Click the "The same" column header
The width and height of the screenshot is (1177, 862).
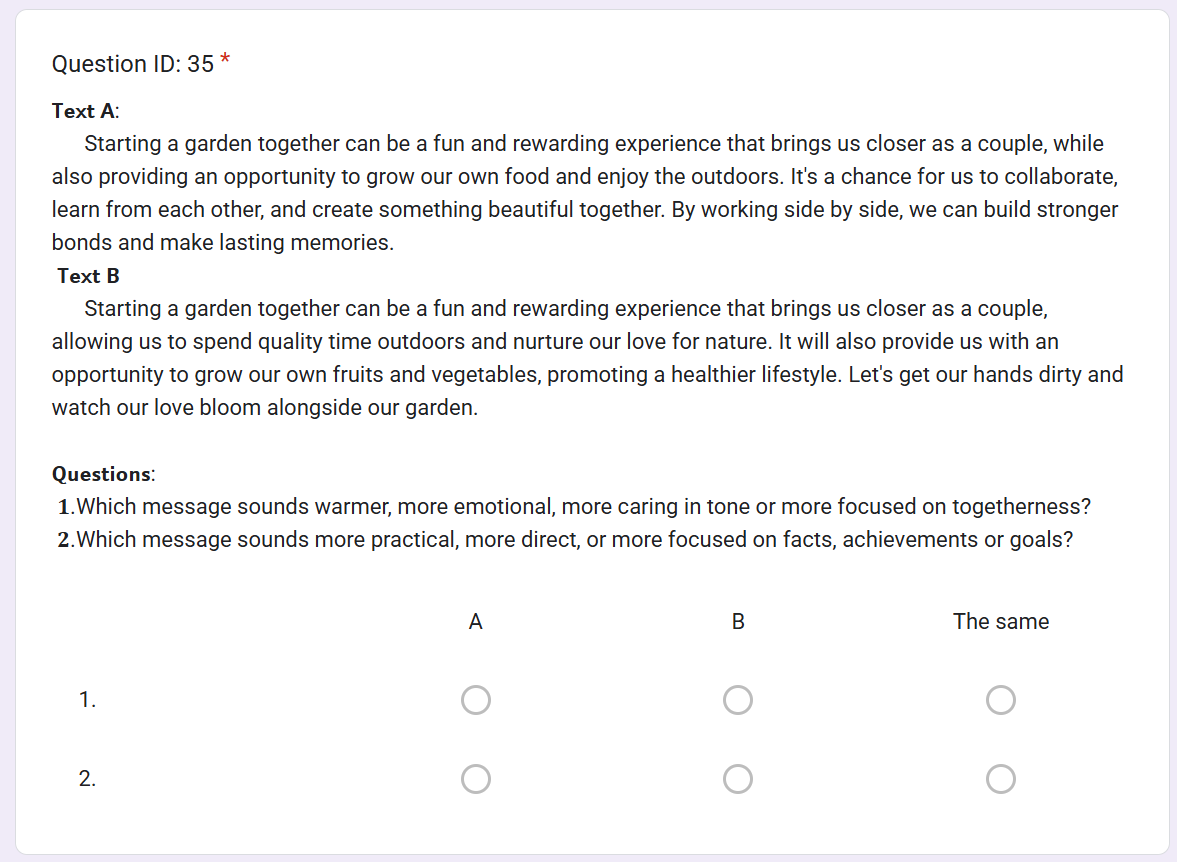1001,622
